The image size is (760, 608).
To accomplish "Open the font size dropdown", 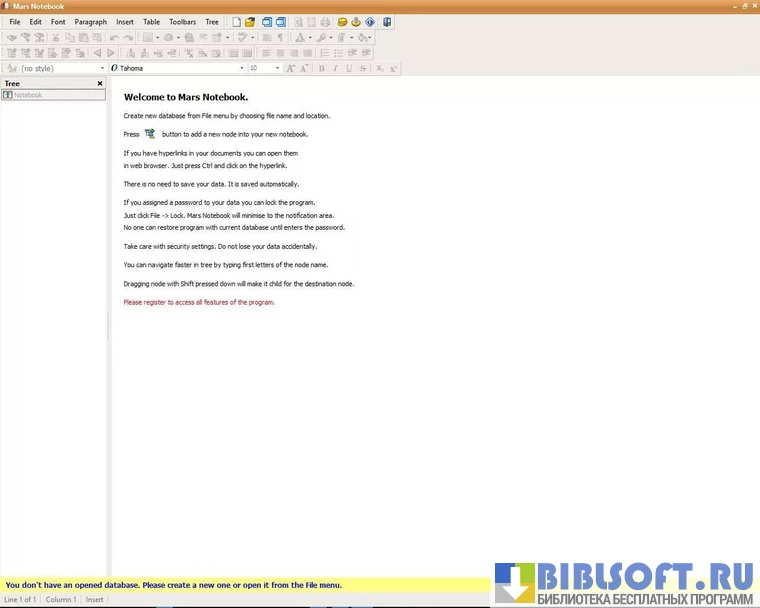I will 279,68.
